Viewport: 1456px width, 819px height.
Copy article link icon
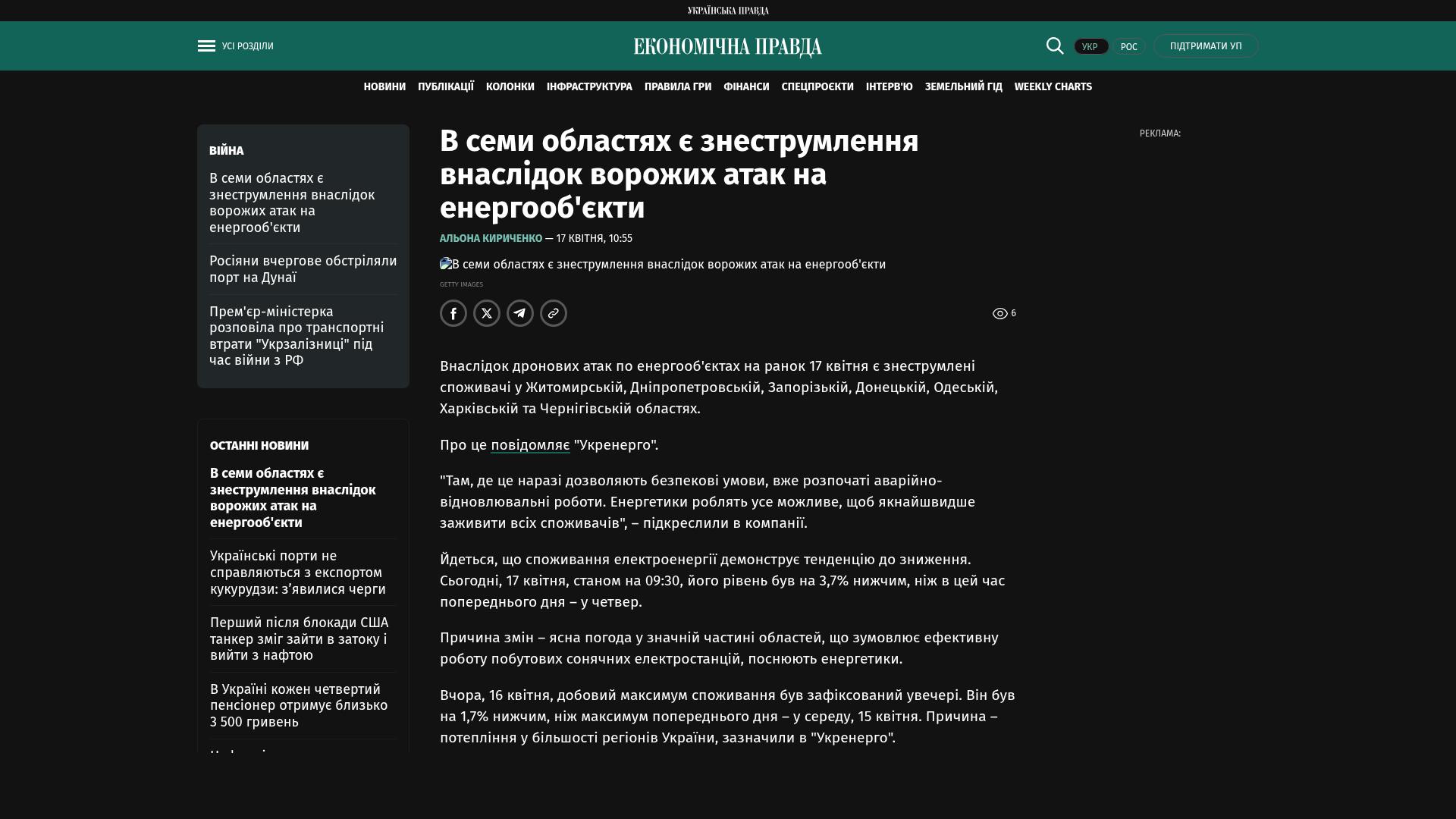click(554, 313)
